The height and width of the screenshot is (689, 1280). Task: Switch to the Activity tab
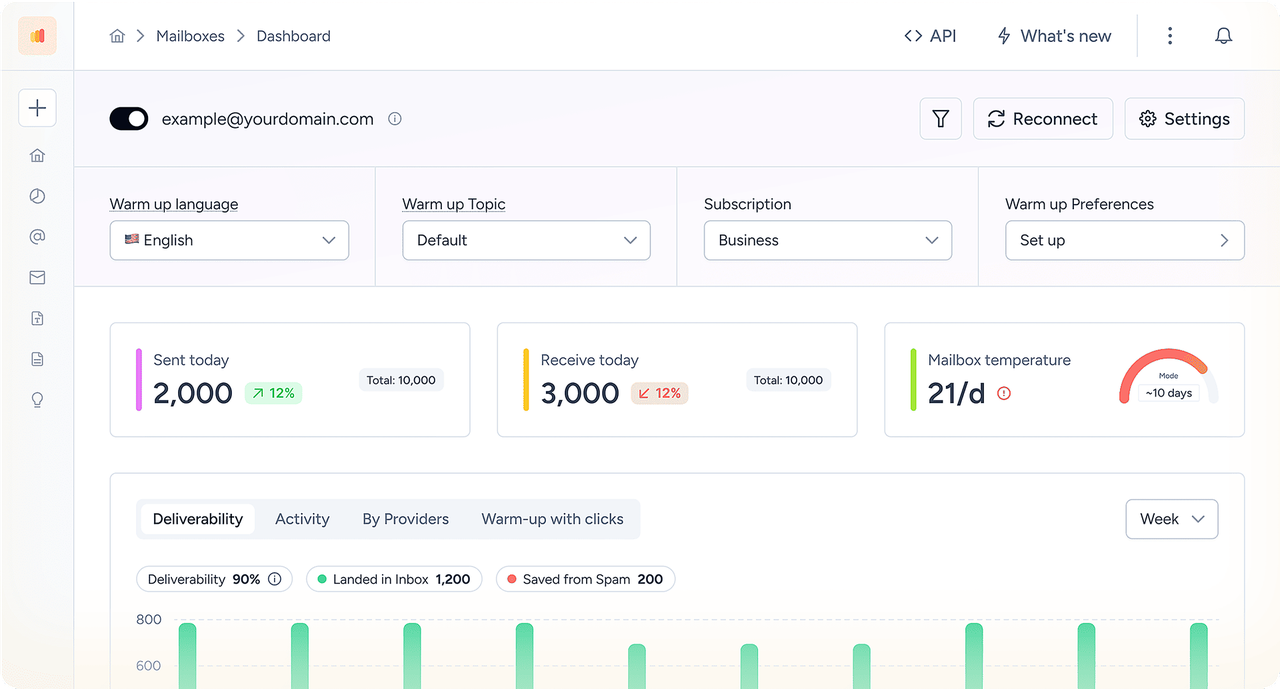(302, 519)
